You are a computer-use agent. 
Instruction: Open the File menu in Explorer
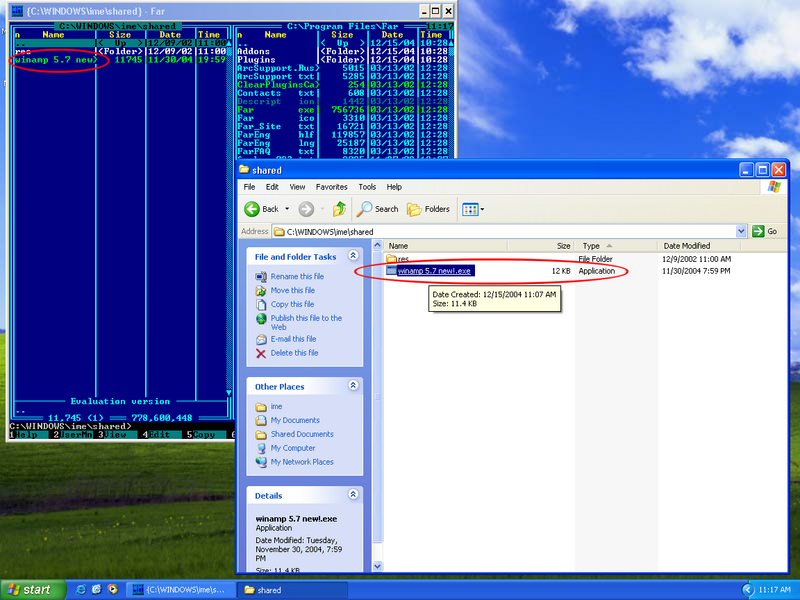[249, 187]
